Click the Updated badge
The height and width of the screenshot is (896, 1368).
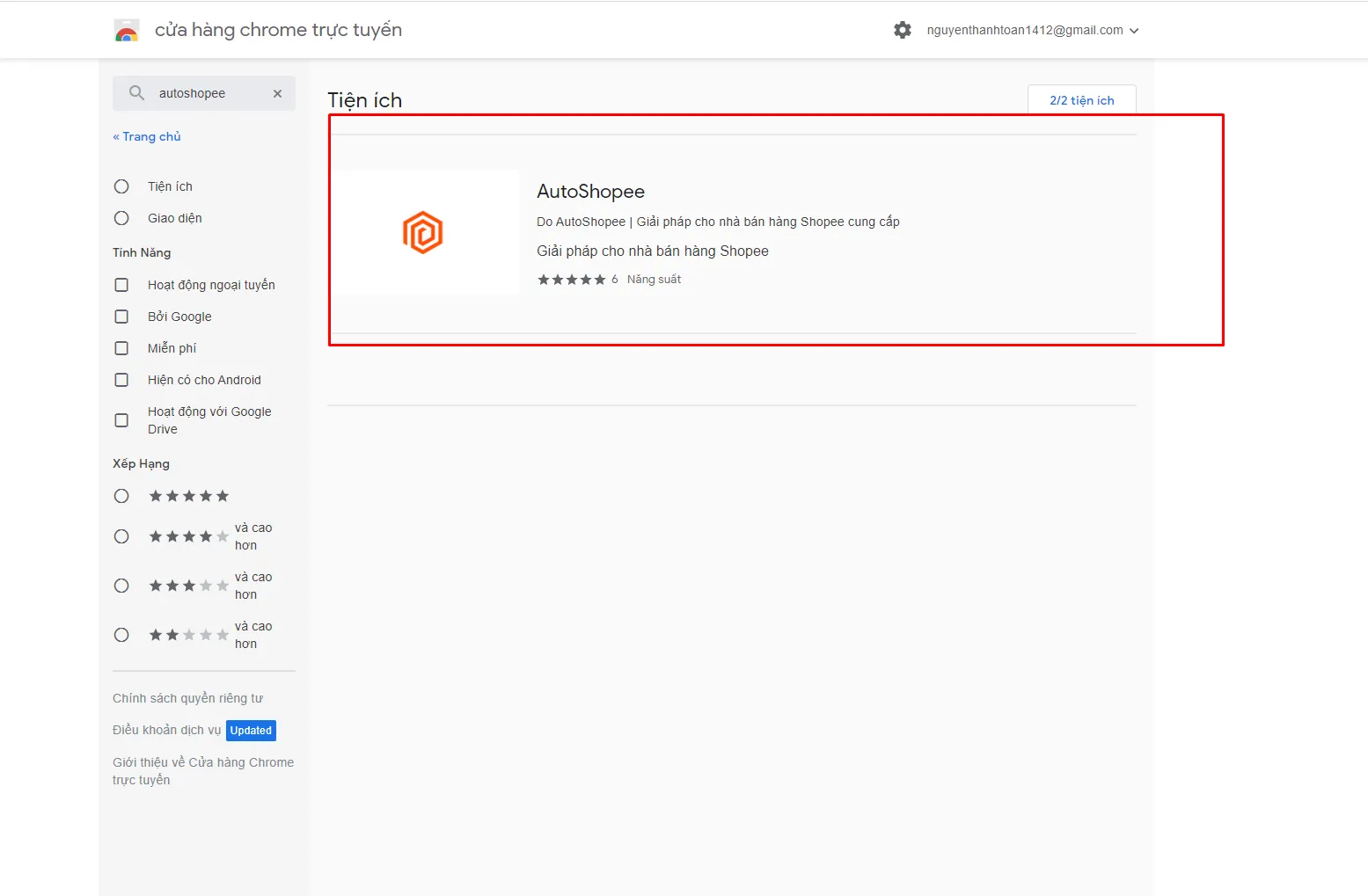pyautogui.click(x=252, y=731)
